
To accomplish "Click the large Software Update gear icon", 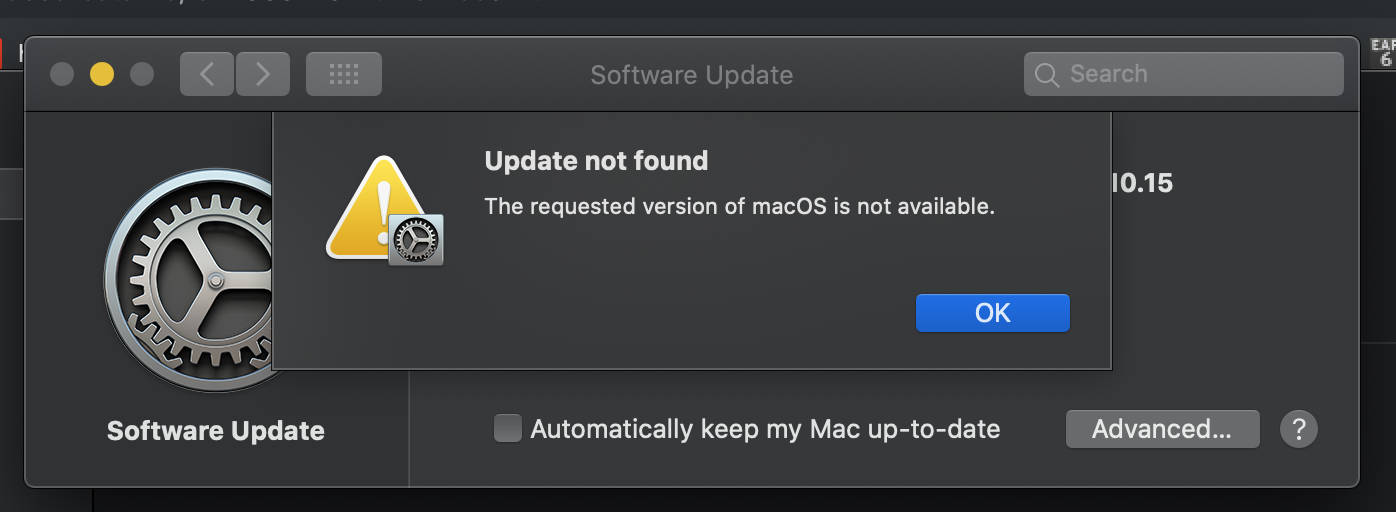I will click(190, 282).
